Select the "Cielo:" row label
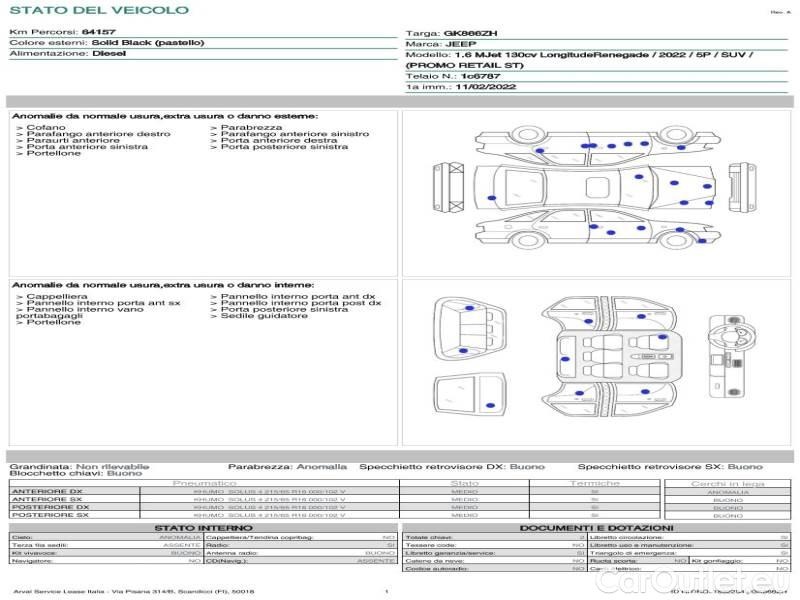The height and width of the screenshot is (600, 800). pyautogui.click(x=22, y=537)
